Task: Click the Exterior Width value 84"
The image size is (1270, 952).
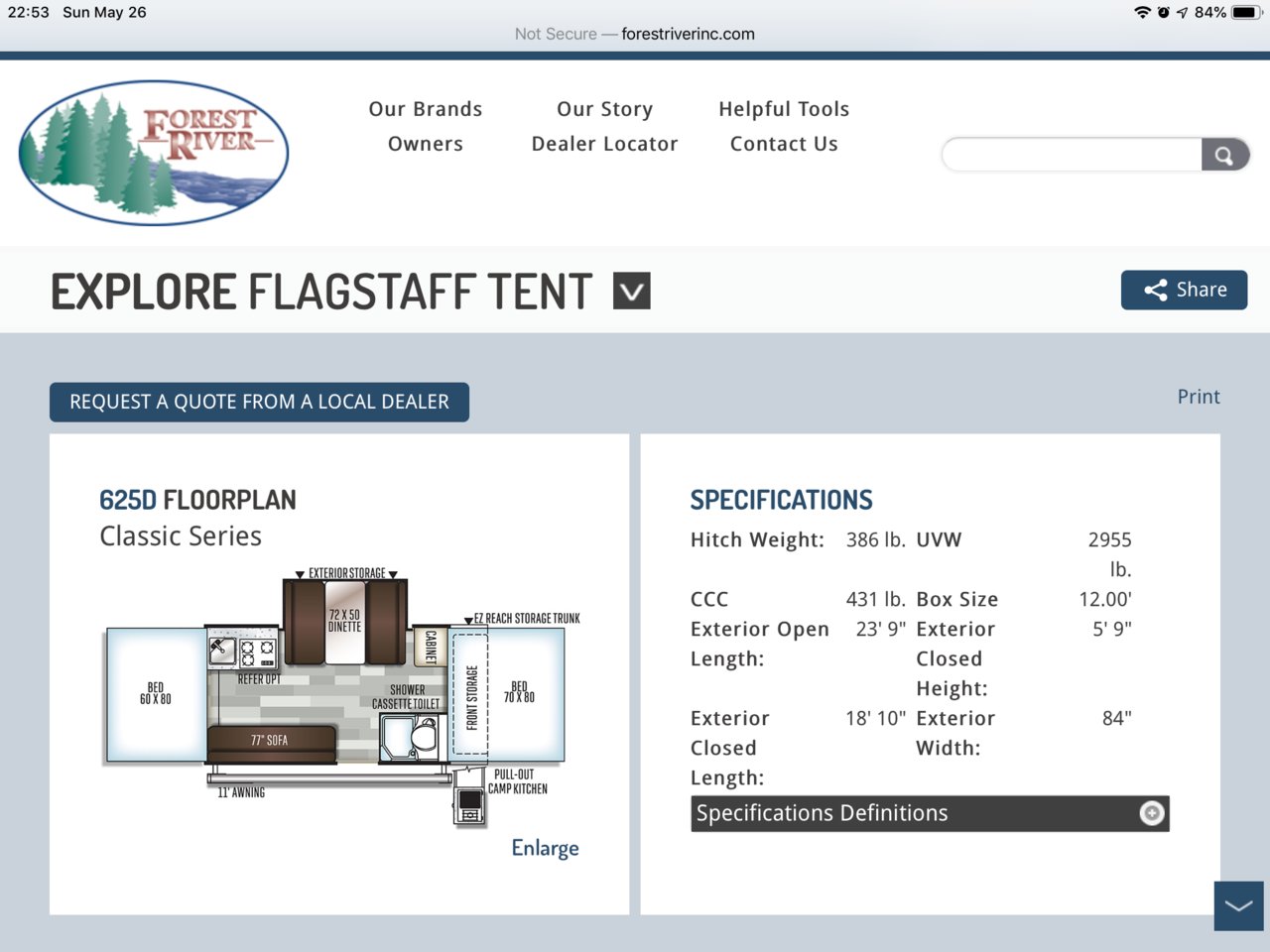Action: coord(1117,718)
